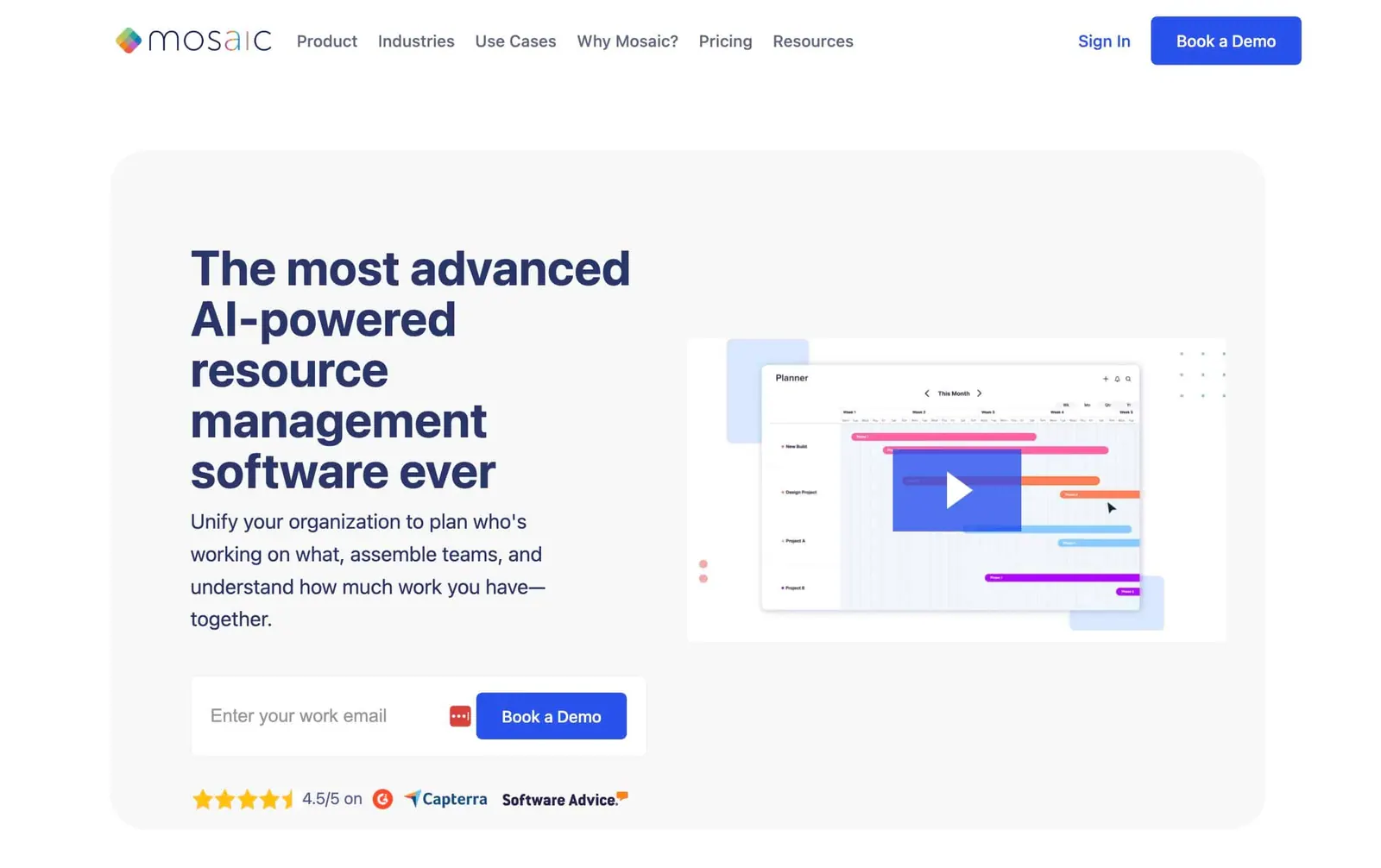Viewport: 1381px width, 868px height.
Task: Click the Project B row label
Action: click(x=793, y=588)
